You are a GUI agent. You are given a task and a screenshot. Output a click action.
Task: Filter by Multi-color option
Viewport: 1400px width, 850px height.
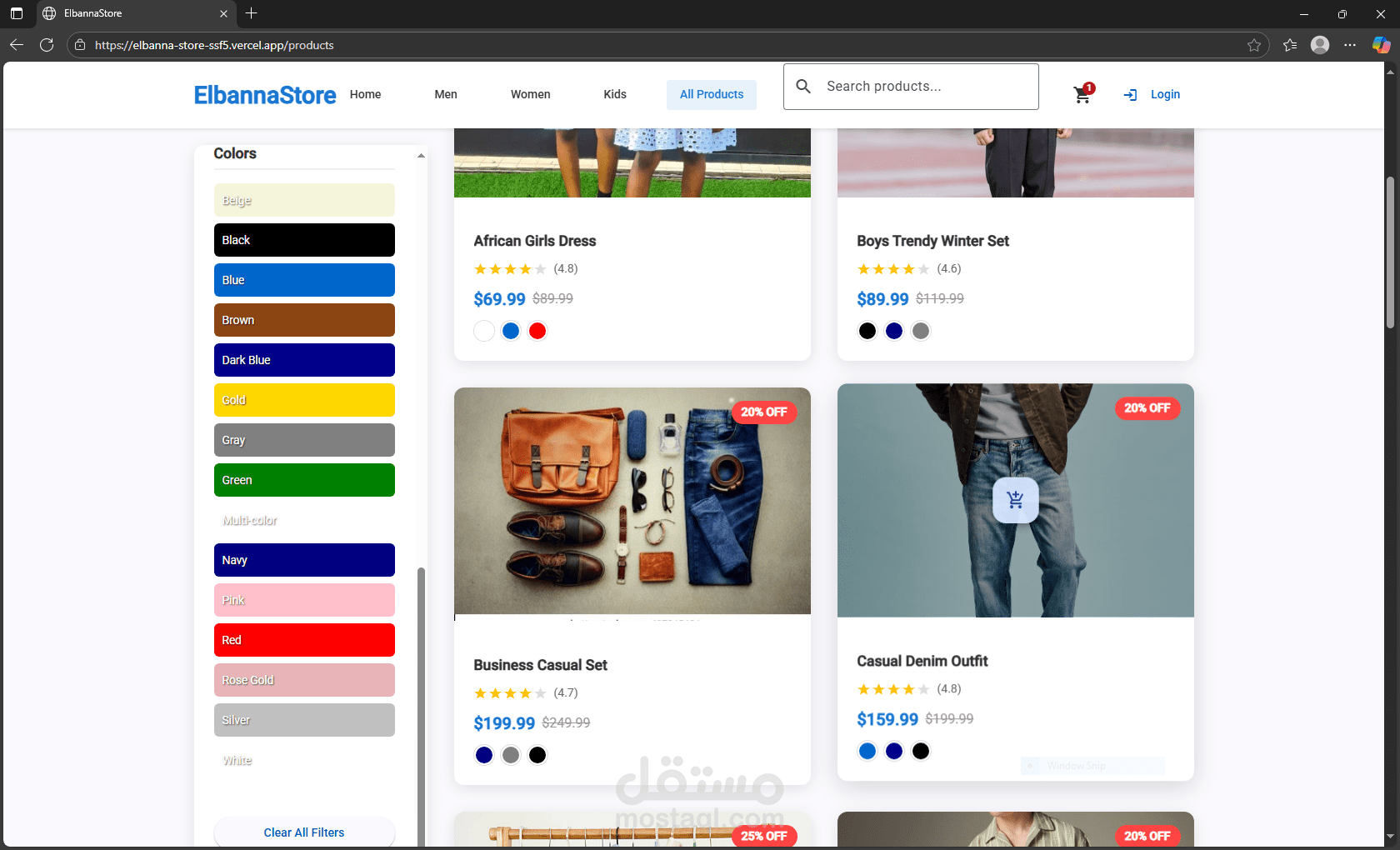point(304,520)
